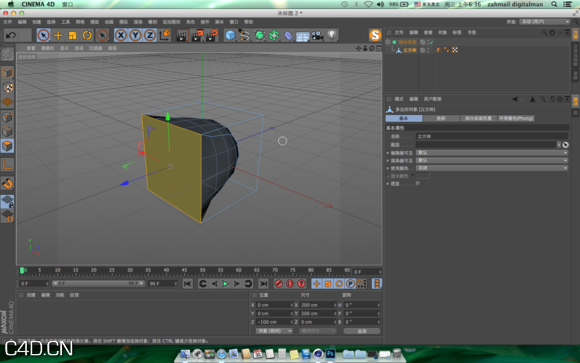Collapse the subdivision surface object tree

388,42
